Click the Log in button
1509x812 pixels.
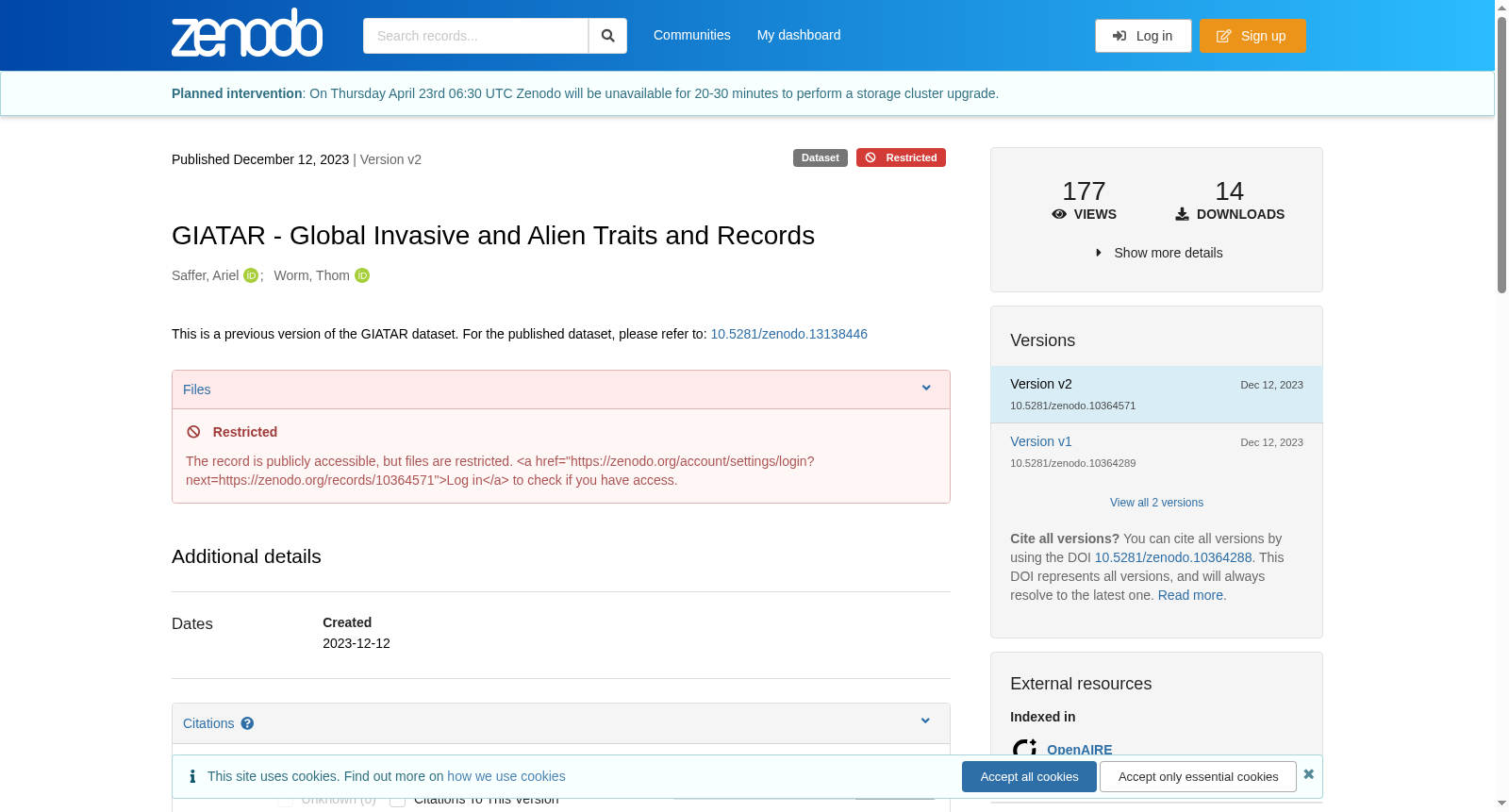pyautogui.click(x=1143, y=36)
